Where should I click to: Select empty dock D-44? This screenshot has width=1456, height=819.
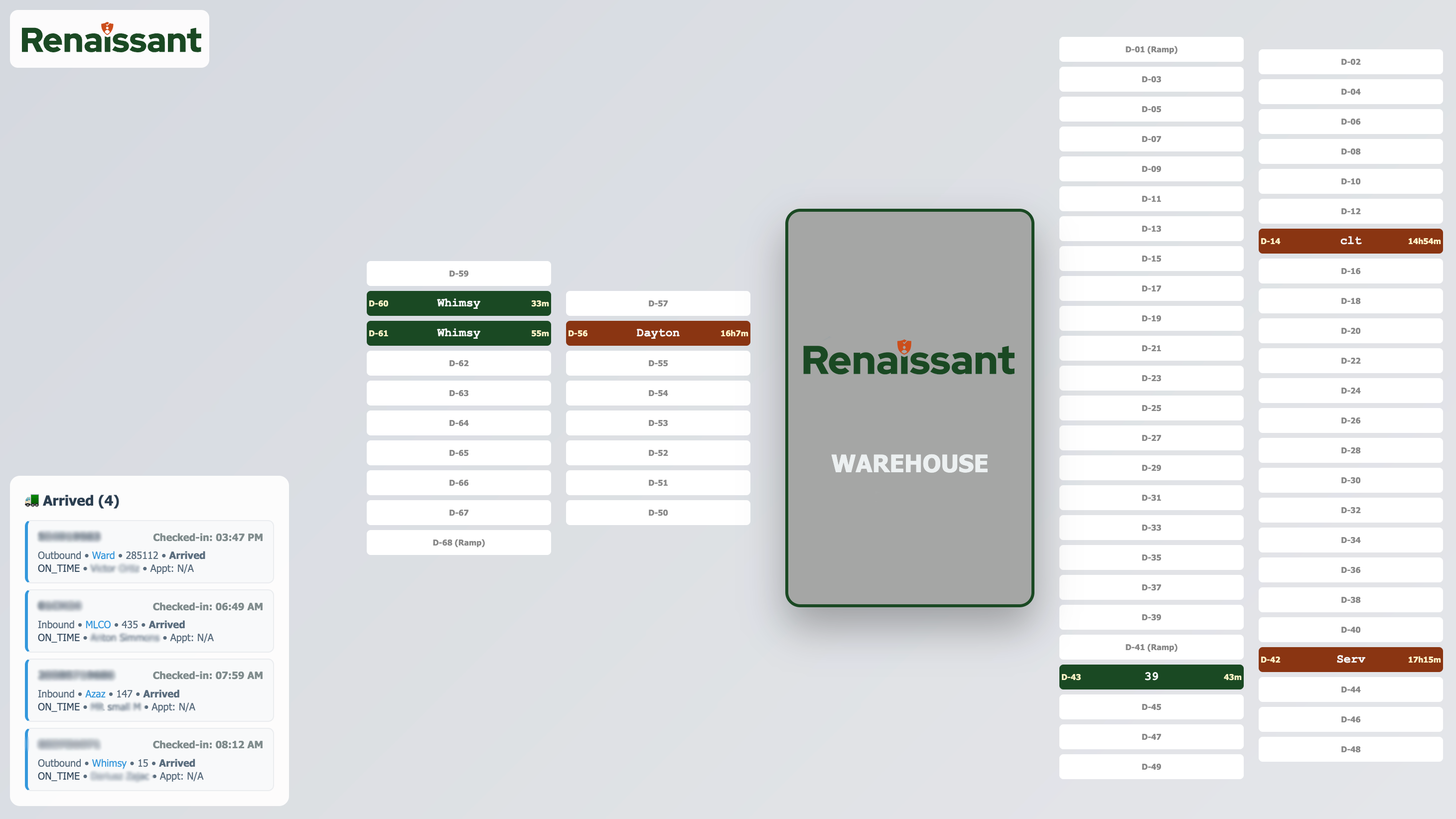click(x=1350, y=689)
